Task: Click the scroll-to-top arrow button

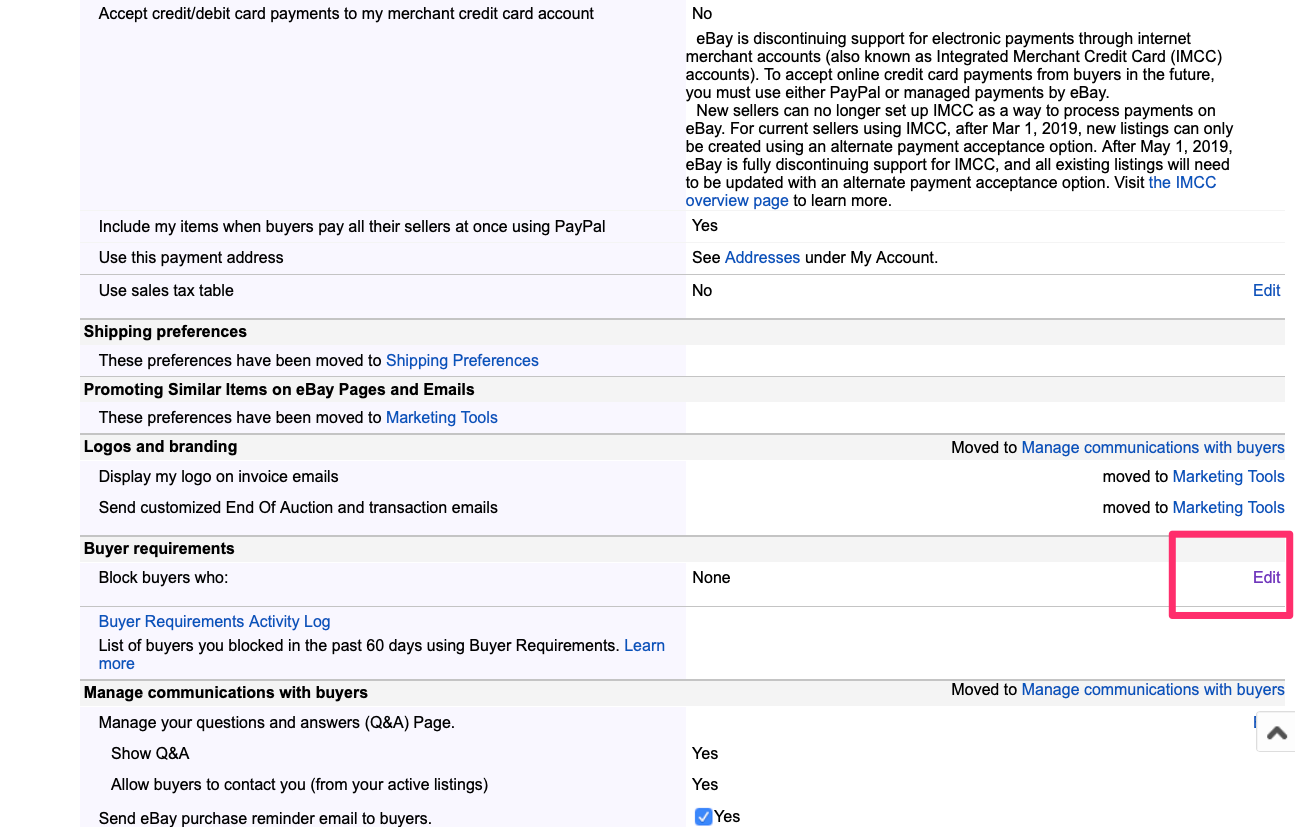Action: point(1276,732)
